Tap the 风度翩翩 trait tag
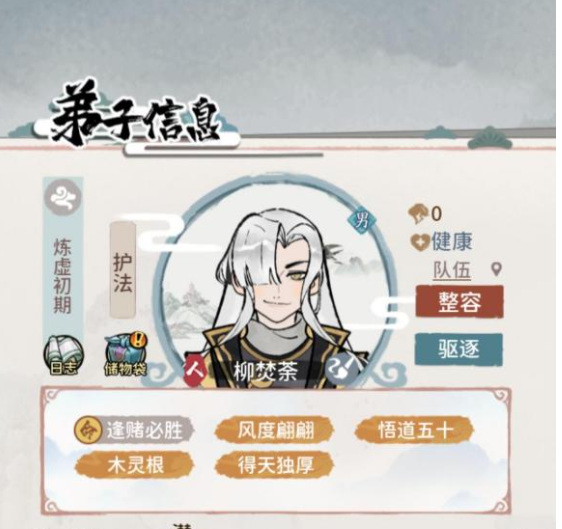The width and height of the screenshot is (562, 529). tap(274, 430)
